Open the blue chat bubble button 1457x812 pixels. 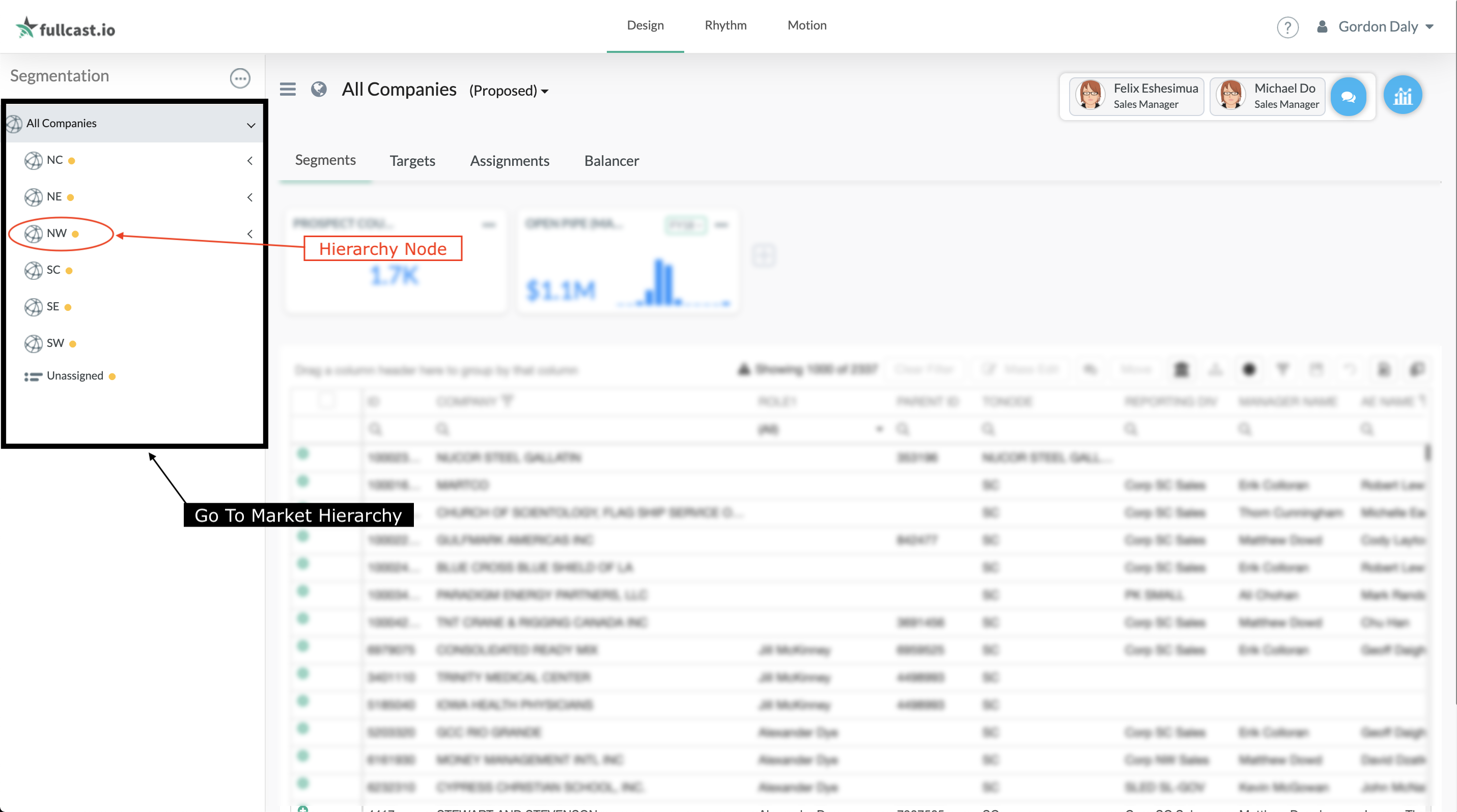[x=1348, y=97]
